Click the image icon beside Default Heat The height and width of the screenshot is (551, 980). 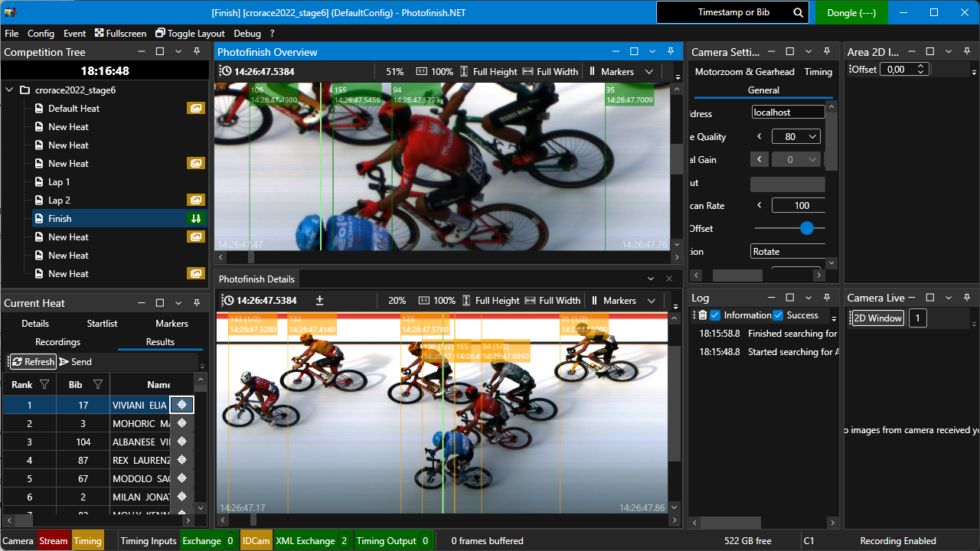(x=196, y=108)
